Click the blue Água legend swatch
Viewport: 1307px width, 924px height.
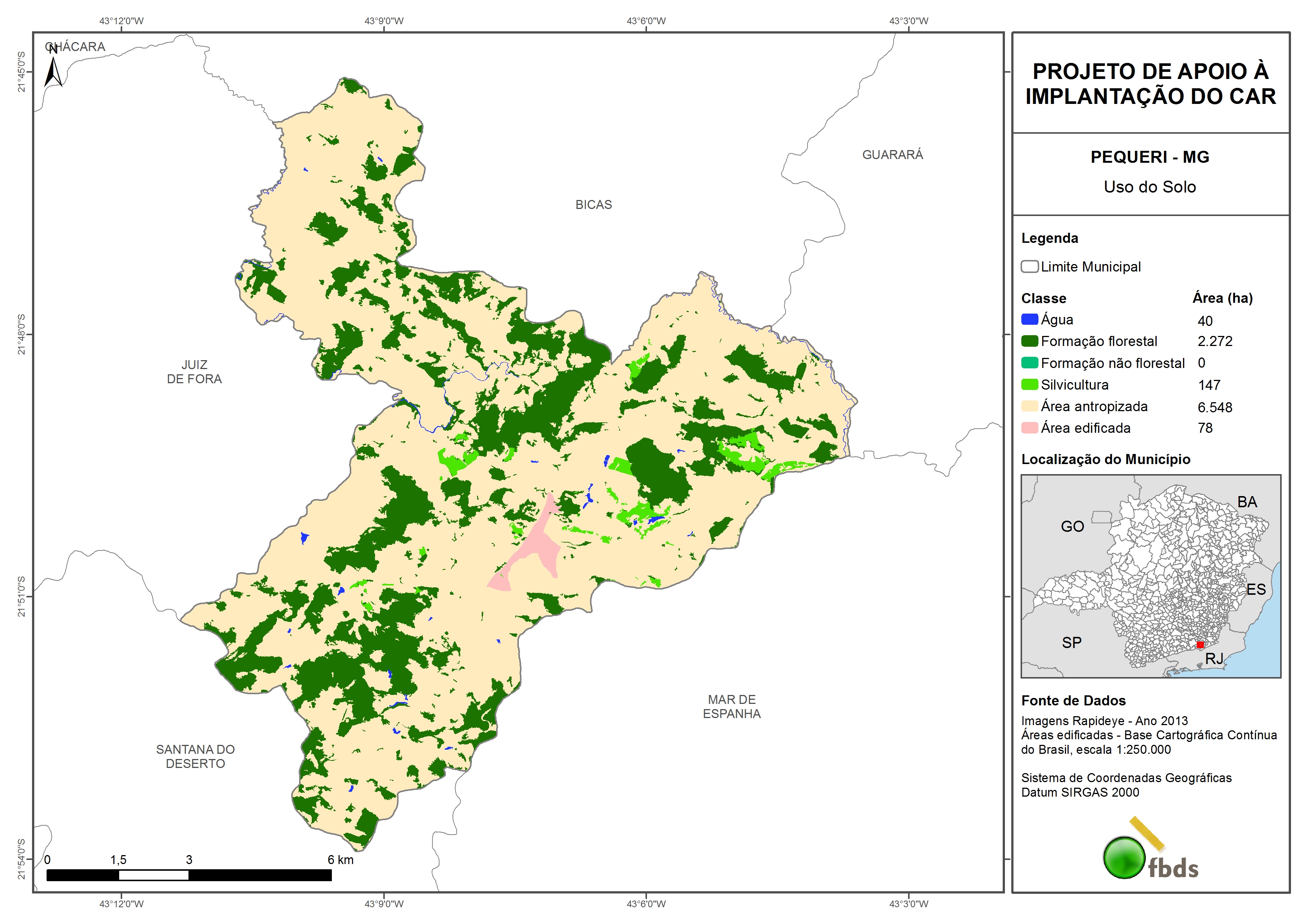[1029, 320]
